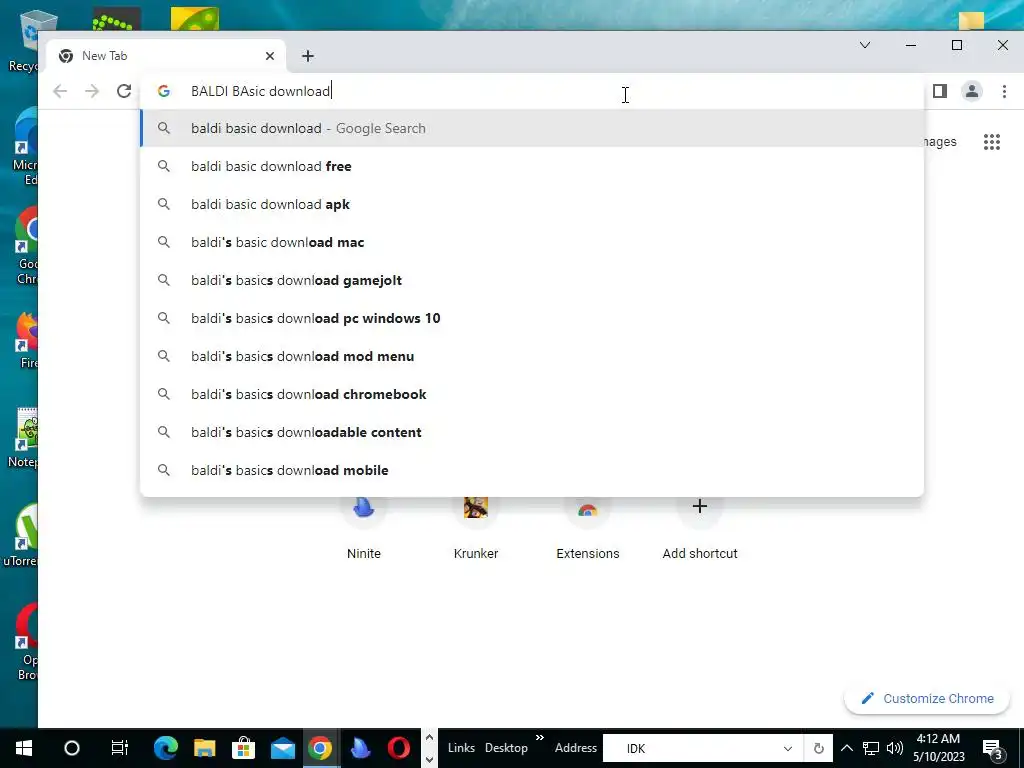The width and height of the screenshot is (1024, 768).
Task: Expand the Desktop toolbar chevron
Action: [x=539, y=738]
